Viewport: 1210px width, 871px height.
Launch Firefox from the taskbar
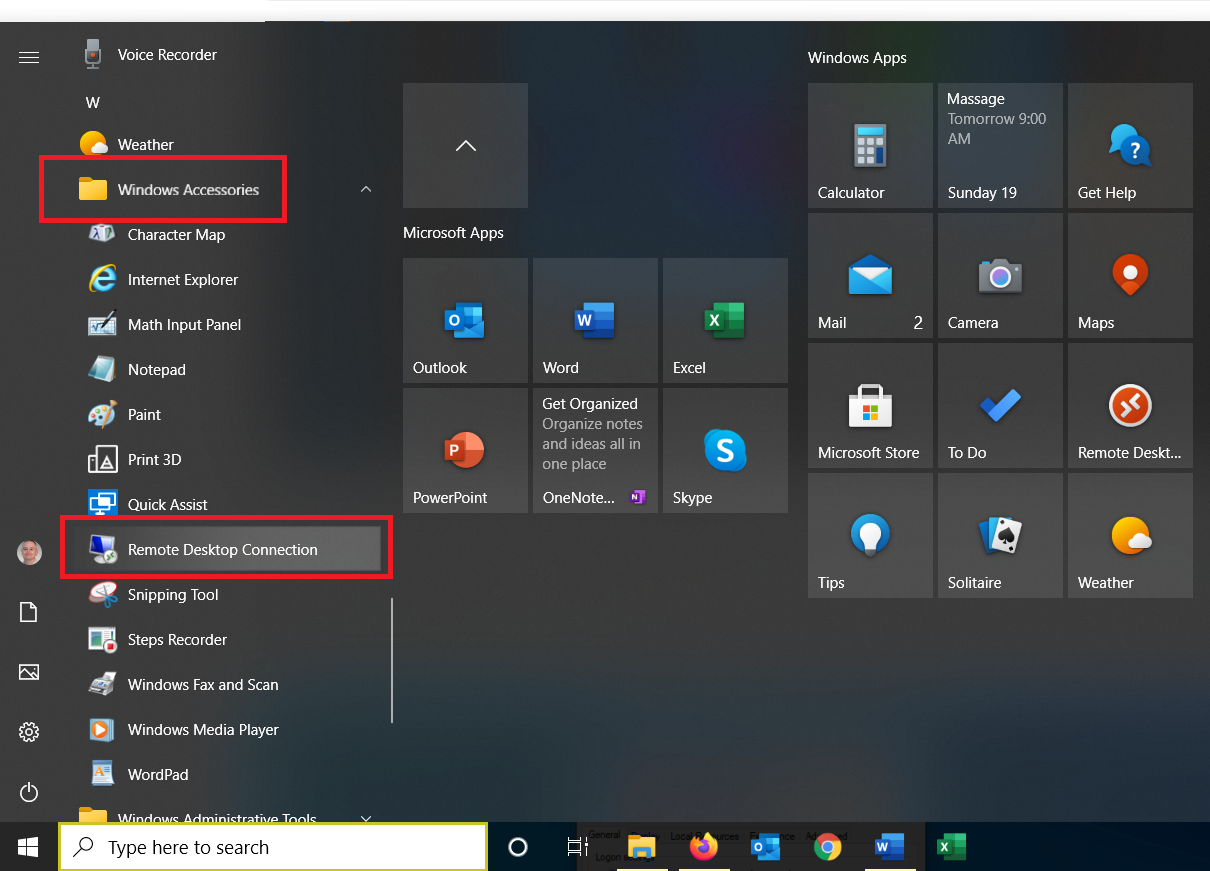click(x=704, y=847)
